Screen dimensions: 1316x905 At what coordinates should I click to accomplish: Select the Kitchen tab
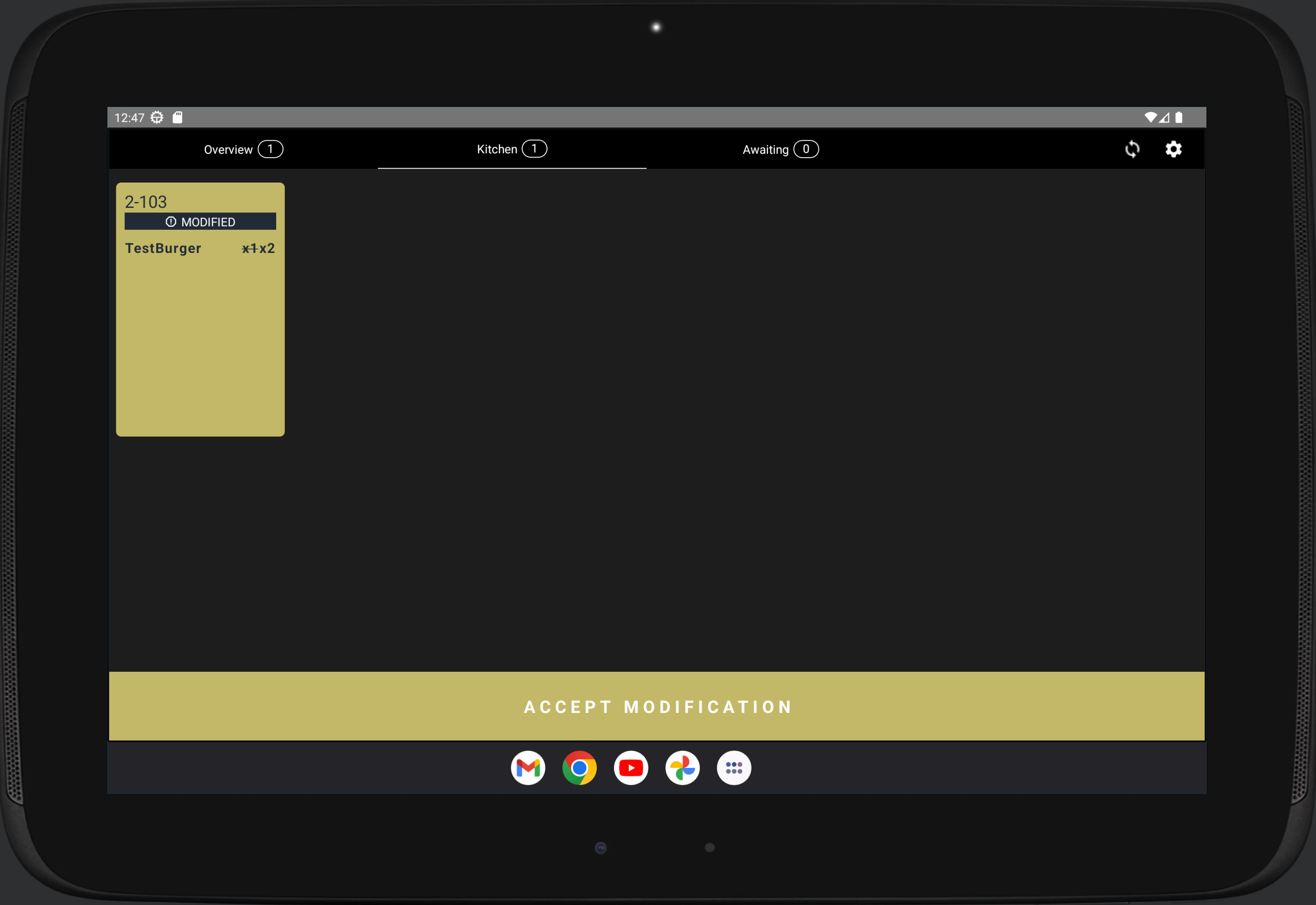pos(511,149)
